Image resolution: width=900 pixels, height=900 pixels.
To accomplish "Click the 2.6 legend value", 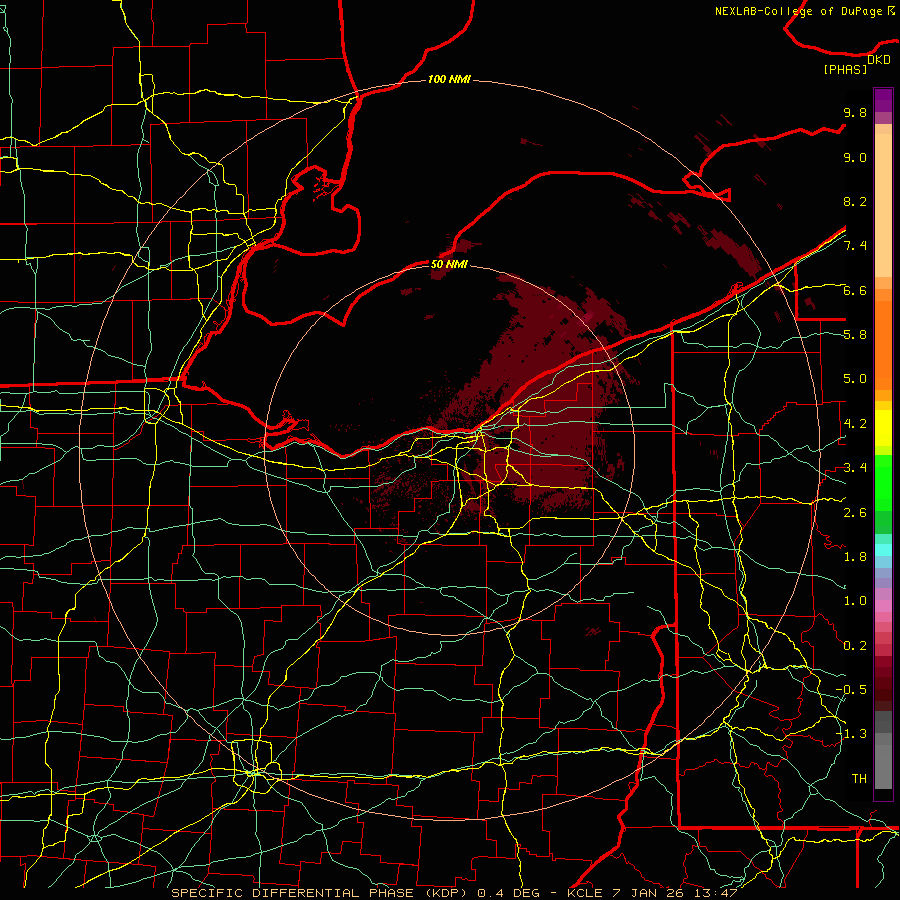I will pyautogui.click(x=855, y=513).
